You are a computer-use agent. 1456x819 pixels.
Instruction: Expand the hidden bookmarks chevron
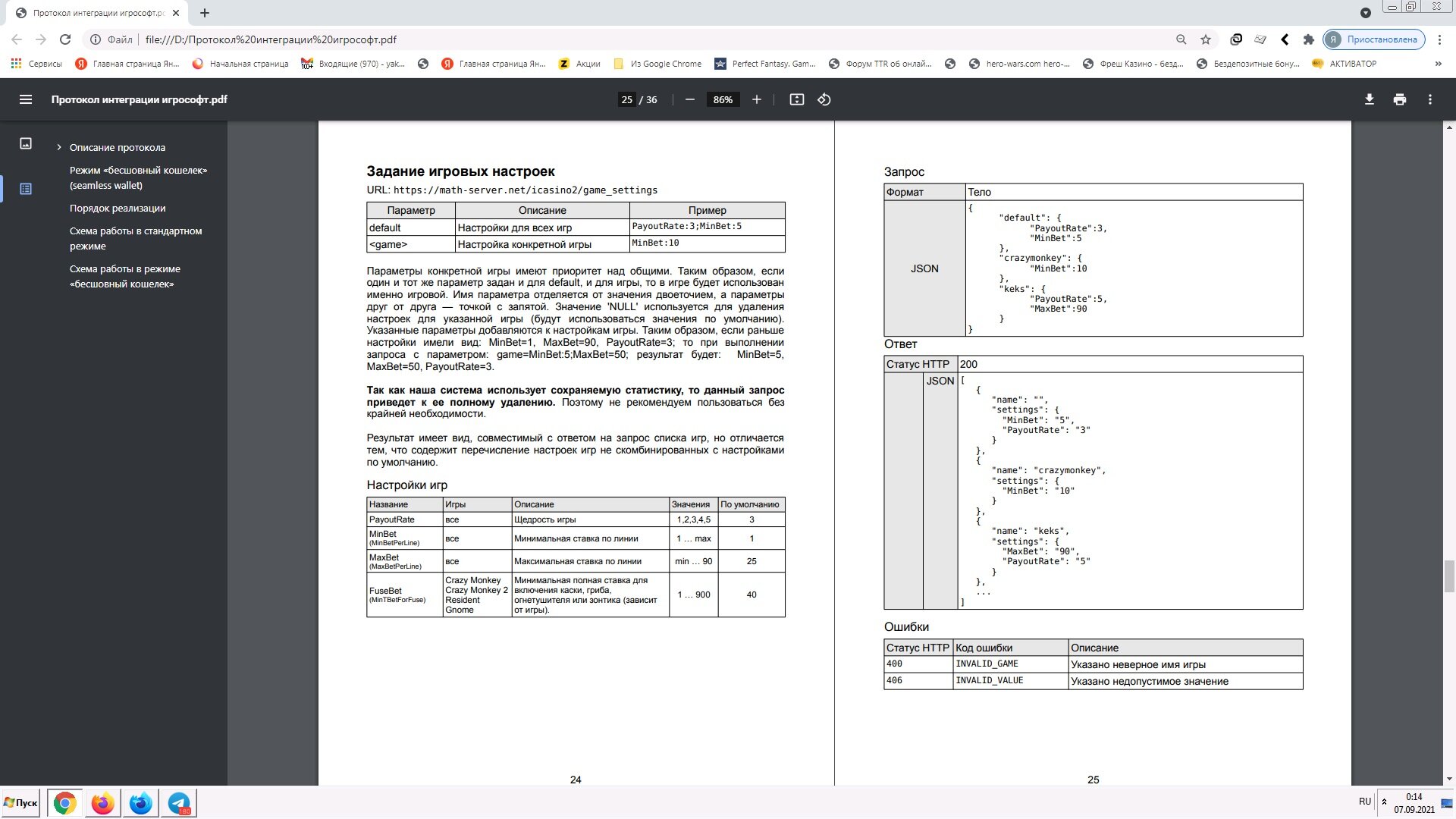[x=1438, y=64]
